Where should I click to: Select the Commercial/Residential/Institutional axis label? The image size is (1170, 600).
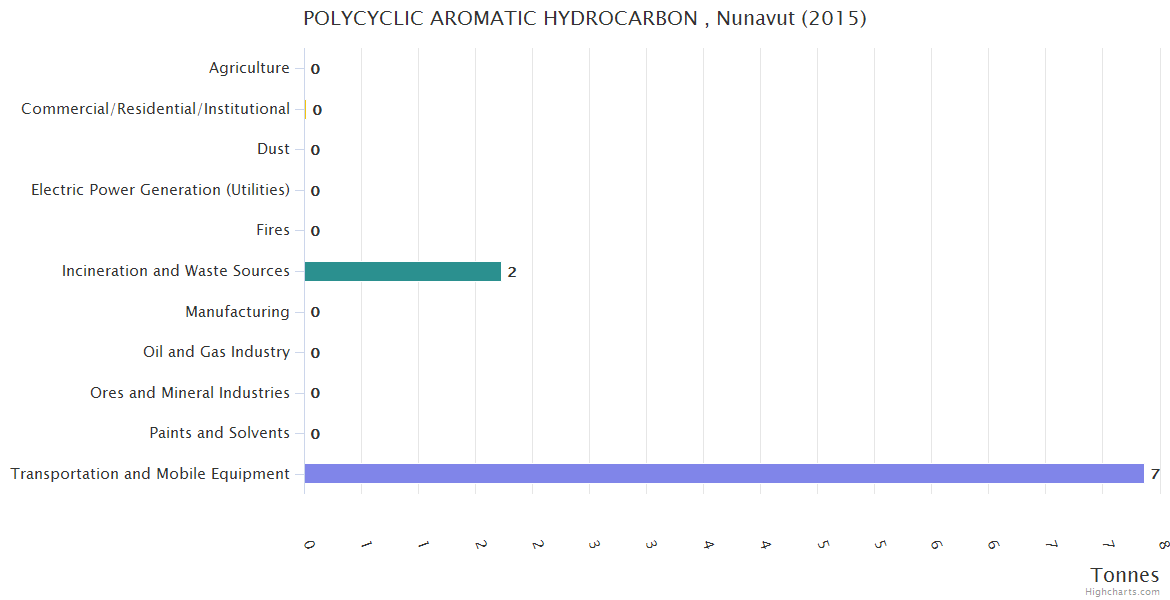155,109
